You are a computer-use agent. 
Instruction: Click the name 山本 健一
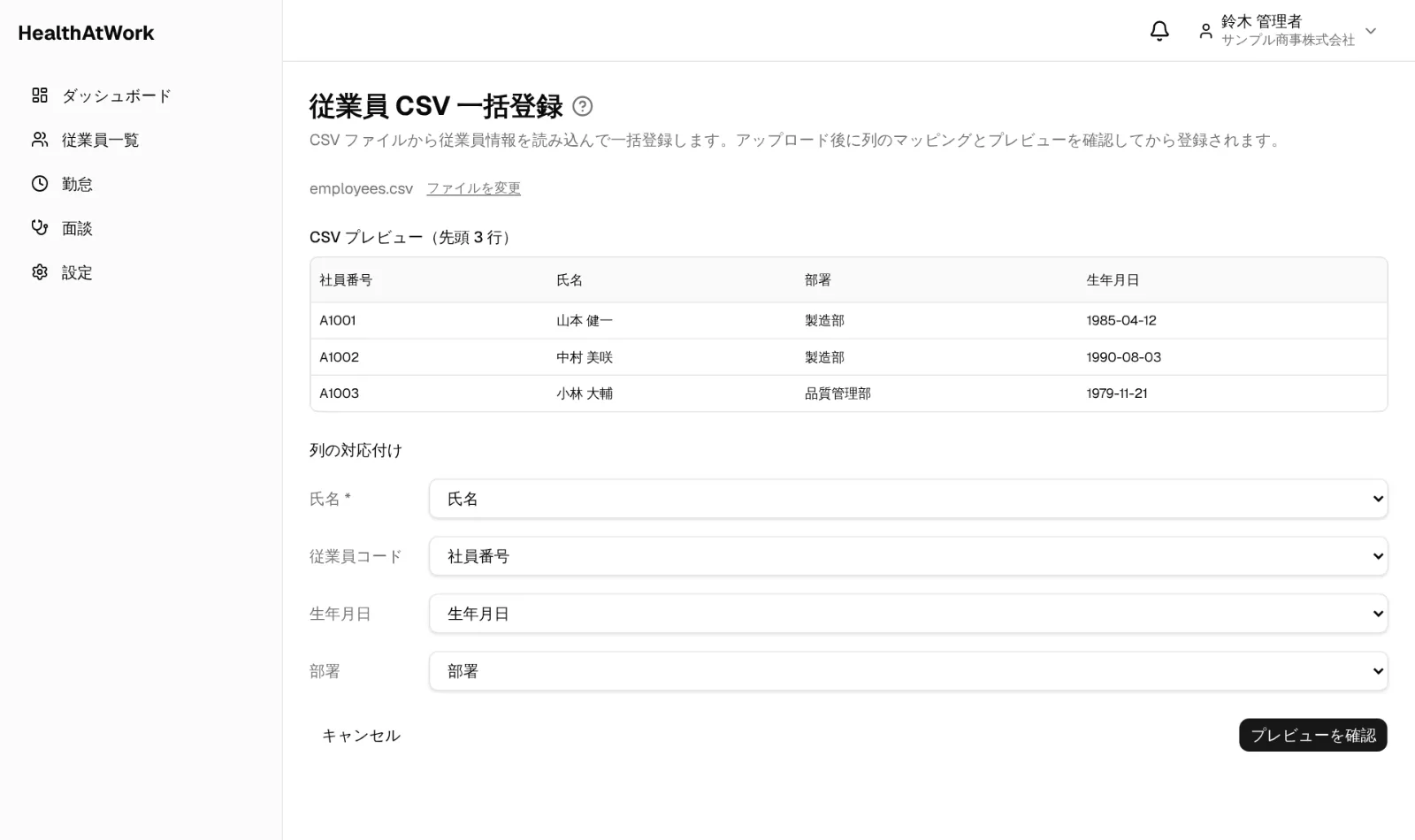[x=585, y=320]
